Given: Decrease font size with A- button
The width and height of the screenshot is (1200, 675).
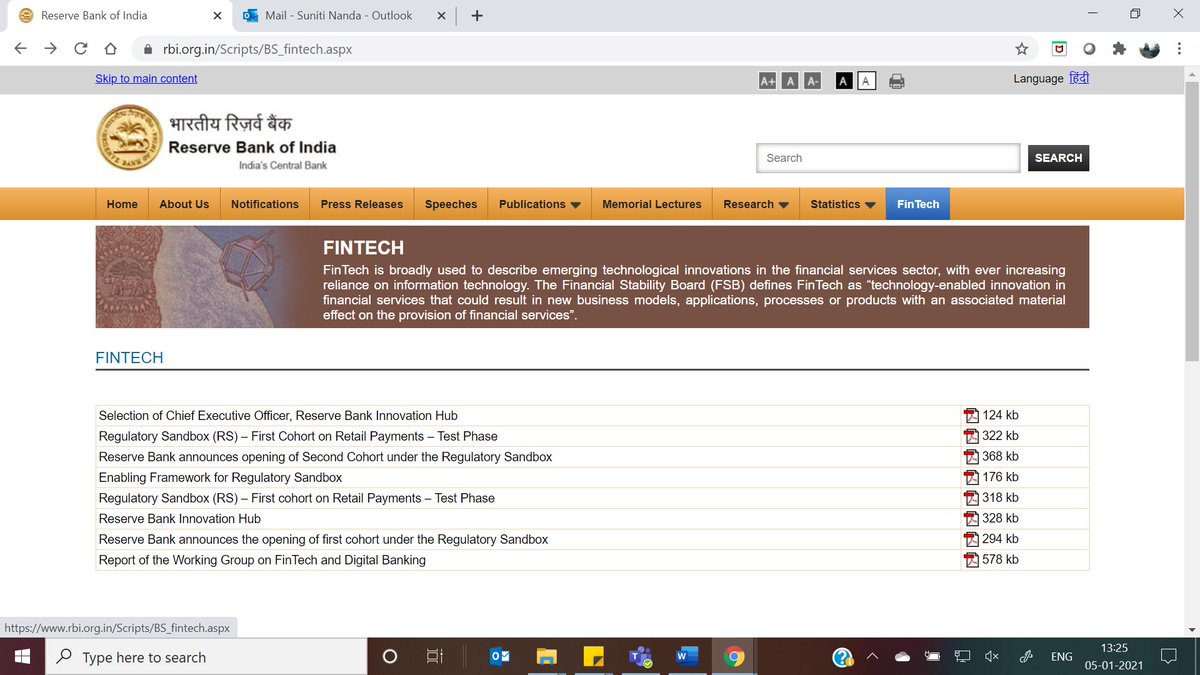Looking at the screenshot, I should (813, 81).
